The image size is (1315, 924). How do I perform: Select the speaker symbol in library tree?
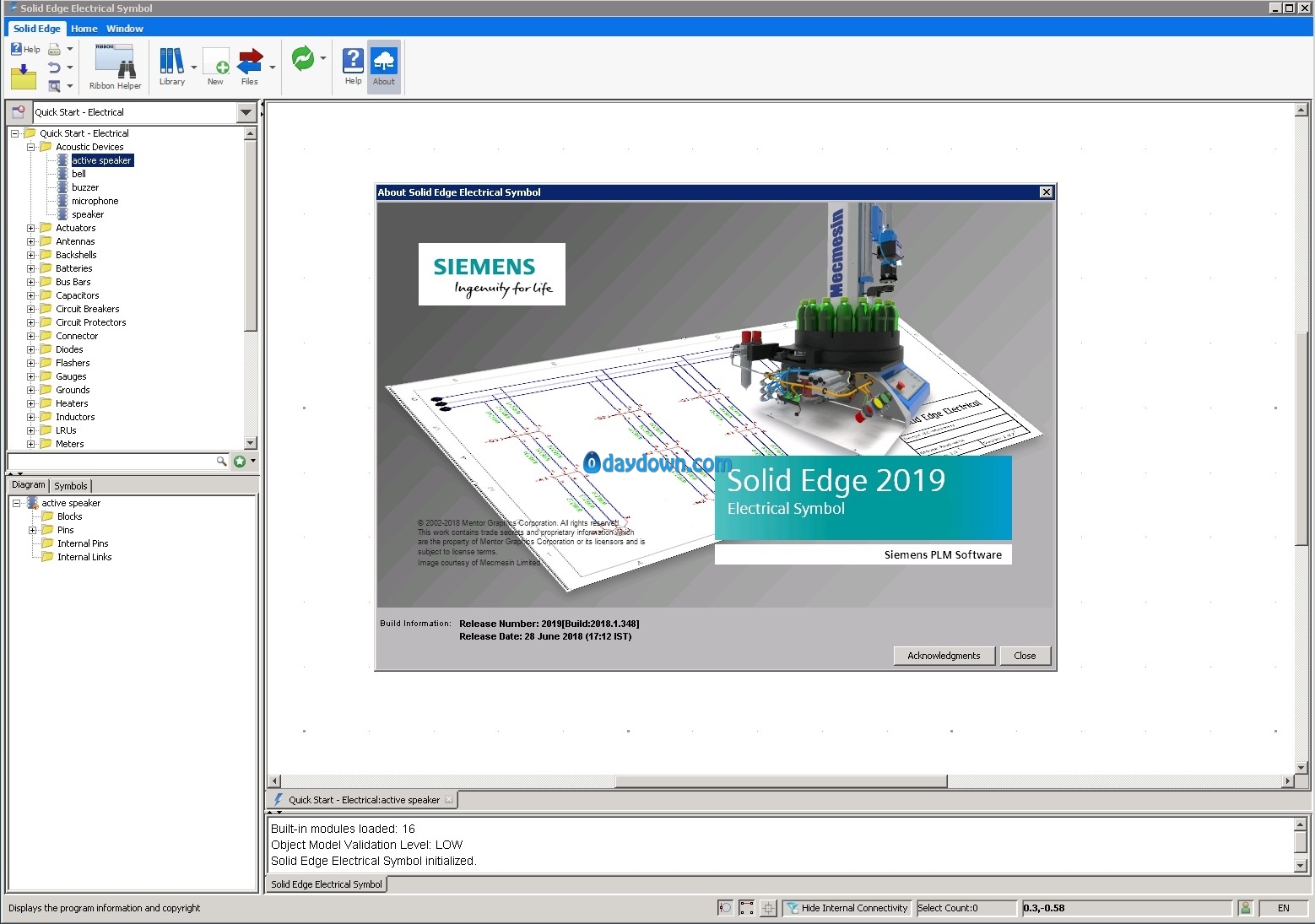point(88,214)
